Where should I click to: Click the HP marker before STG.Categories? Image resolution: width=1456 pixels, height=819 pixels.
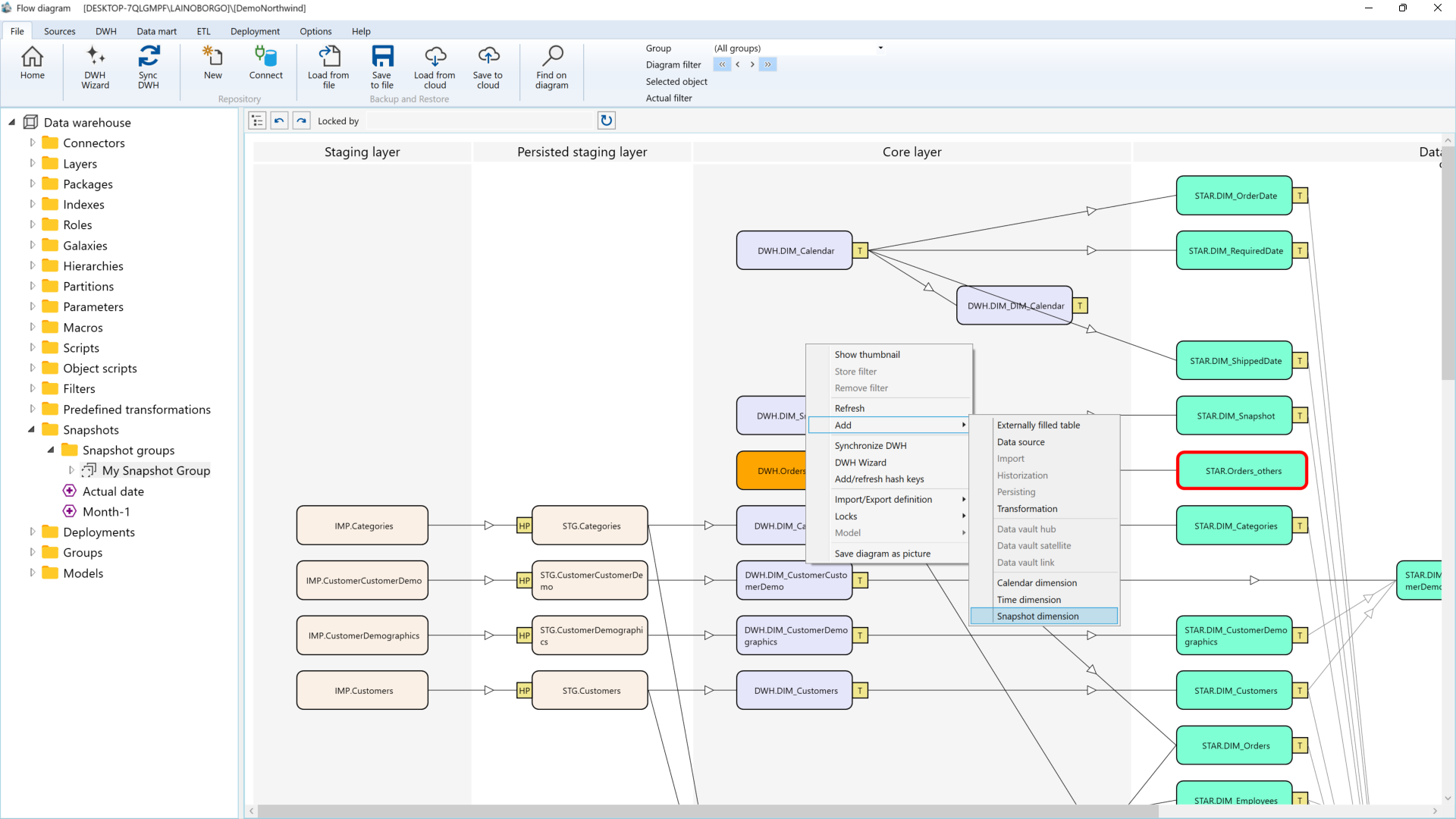point(524,526)
